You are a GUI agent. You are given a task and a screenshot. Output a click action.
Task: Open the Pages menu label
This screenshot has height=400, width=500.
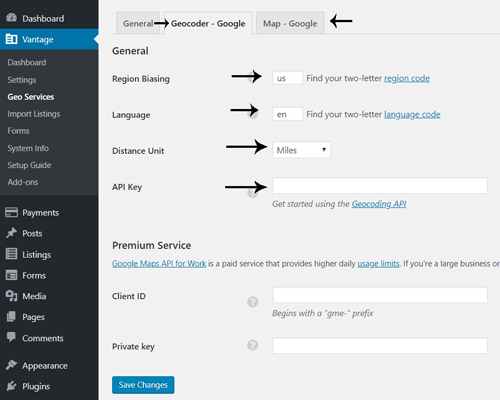coord(33,317)
